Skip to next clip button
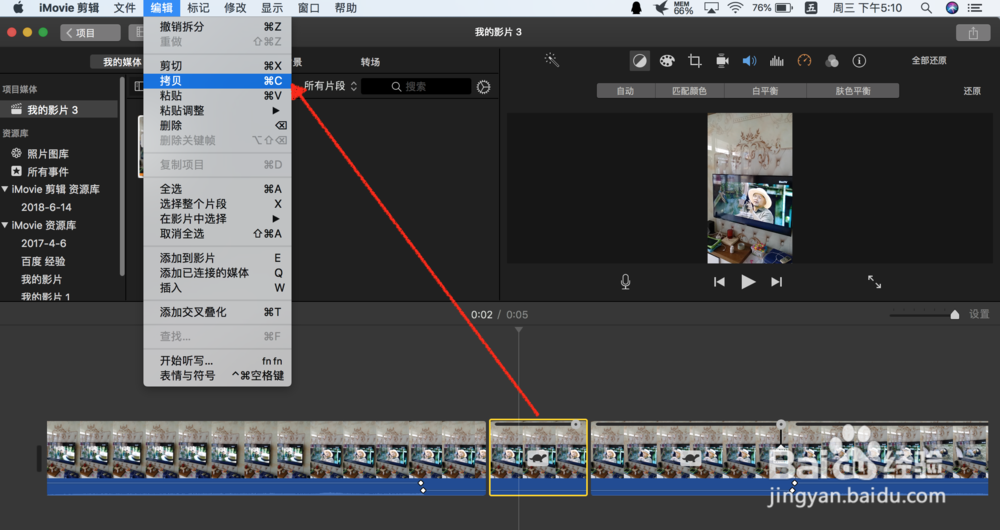This screenshot has height=530, width=1000. [776, 282]
